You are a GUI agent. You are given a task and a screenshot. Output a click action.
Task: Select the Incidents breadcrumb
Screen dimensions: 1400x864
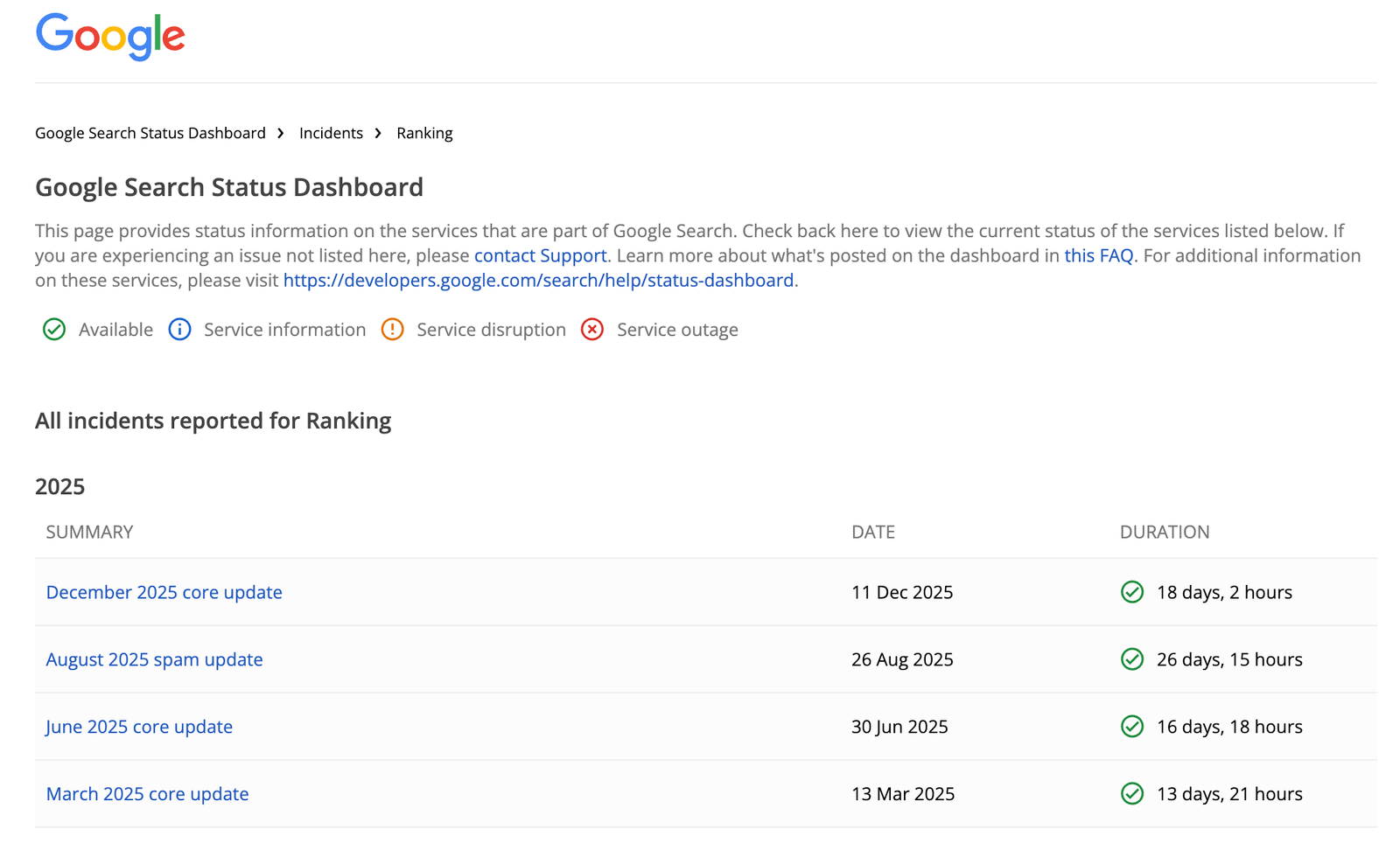click(331, 133)
